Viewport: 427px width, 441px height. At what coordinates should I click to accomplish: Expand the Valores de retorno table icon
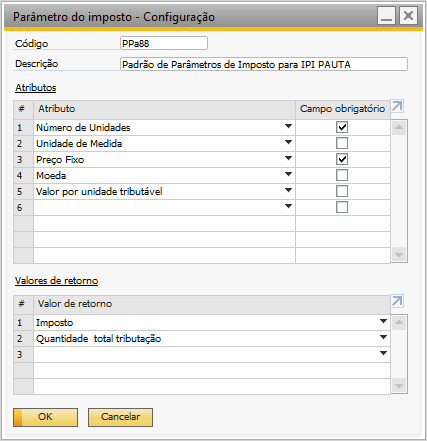(x=397, y=301)
